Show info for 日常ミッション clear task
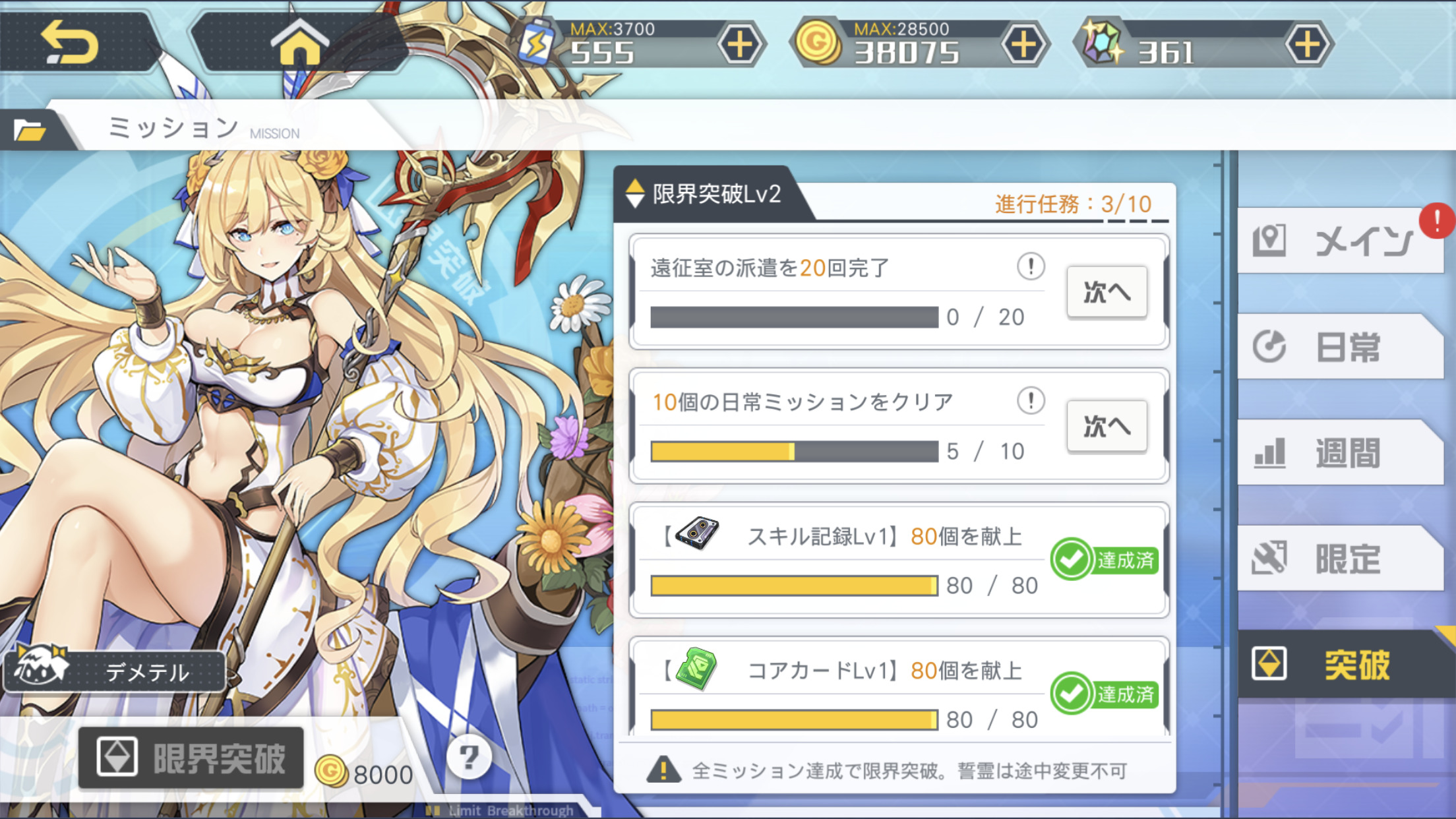This screenshot has width=1456, height=819. pos(1030,400)
